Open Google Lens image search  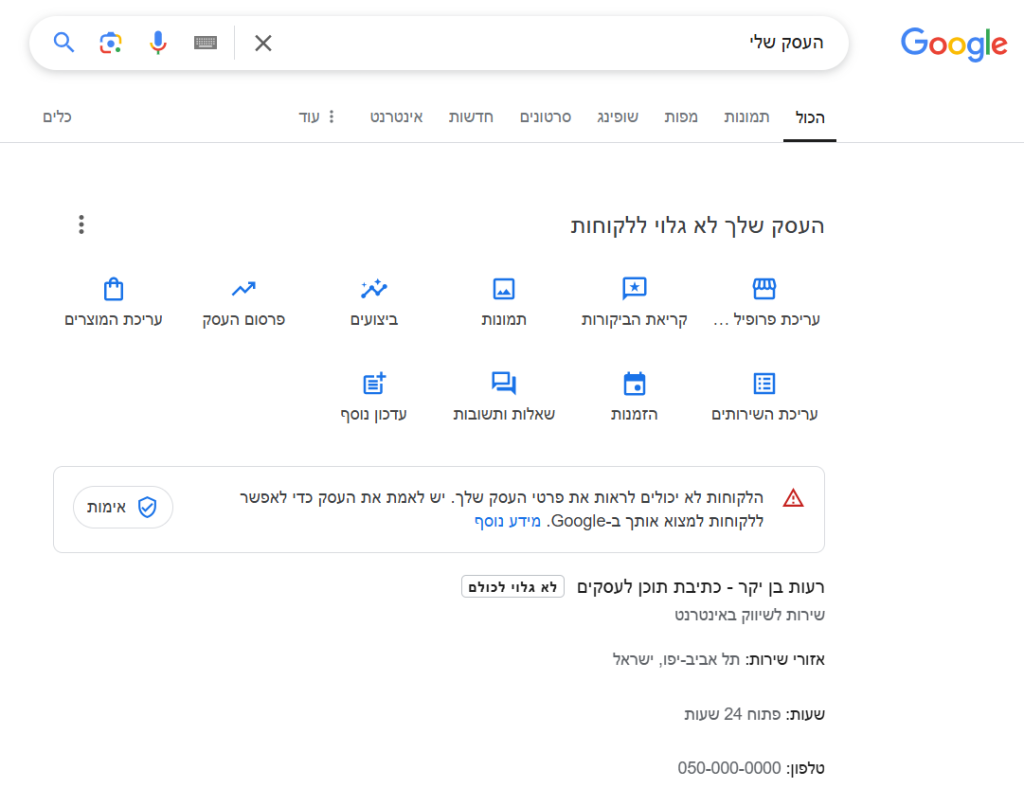pyautogui.click(x=110, y=43)
